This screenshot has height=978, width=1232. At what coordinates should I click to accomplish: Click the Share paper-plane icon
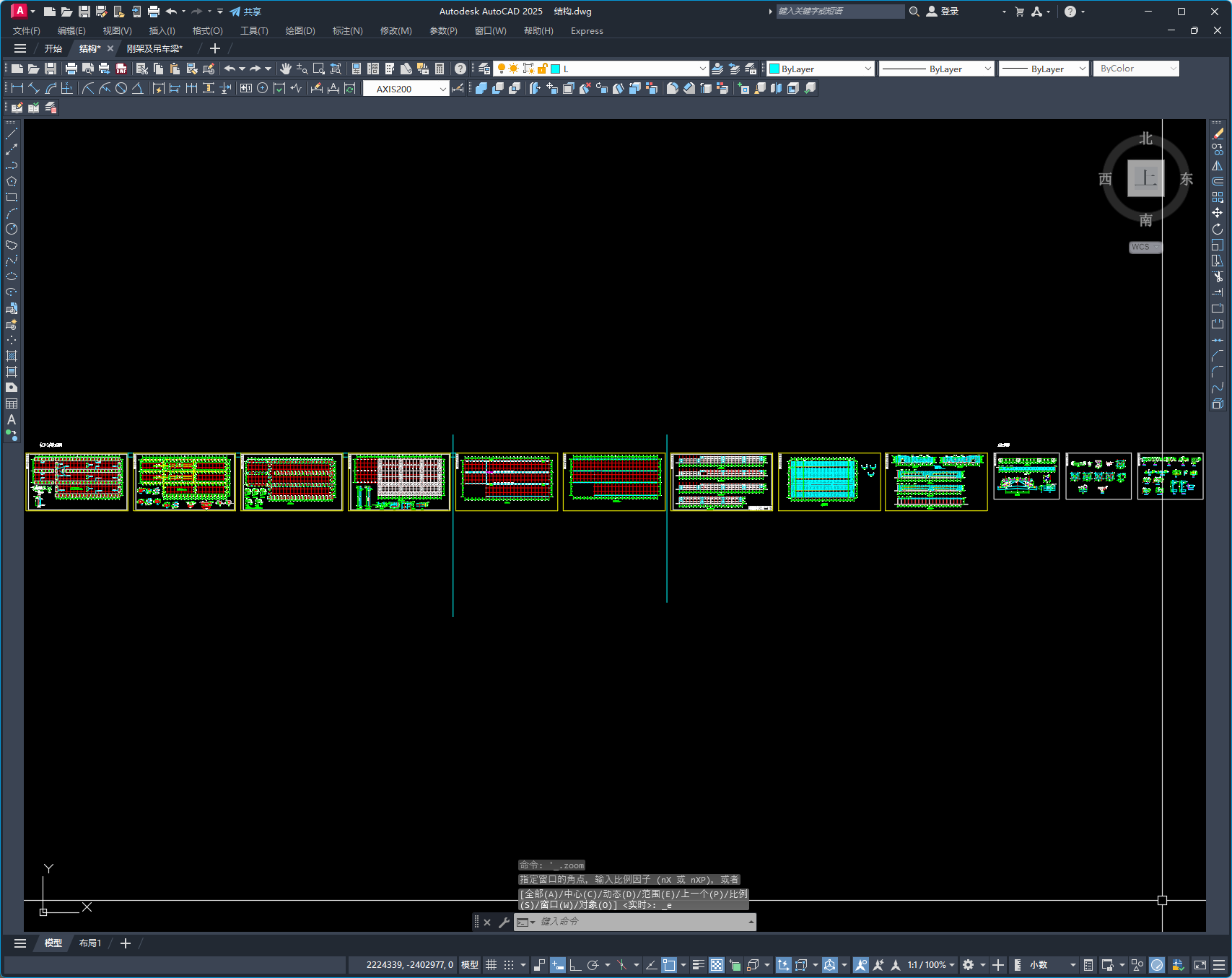point(235,12)
